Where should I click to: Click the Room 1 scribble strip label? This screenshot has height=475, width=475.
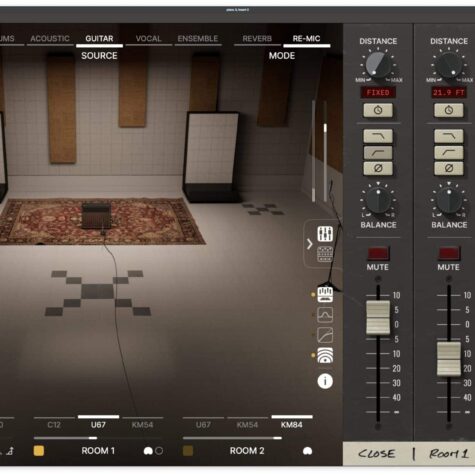[448, 454]
